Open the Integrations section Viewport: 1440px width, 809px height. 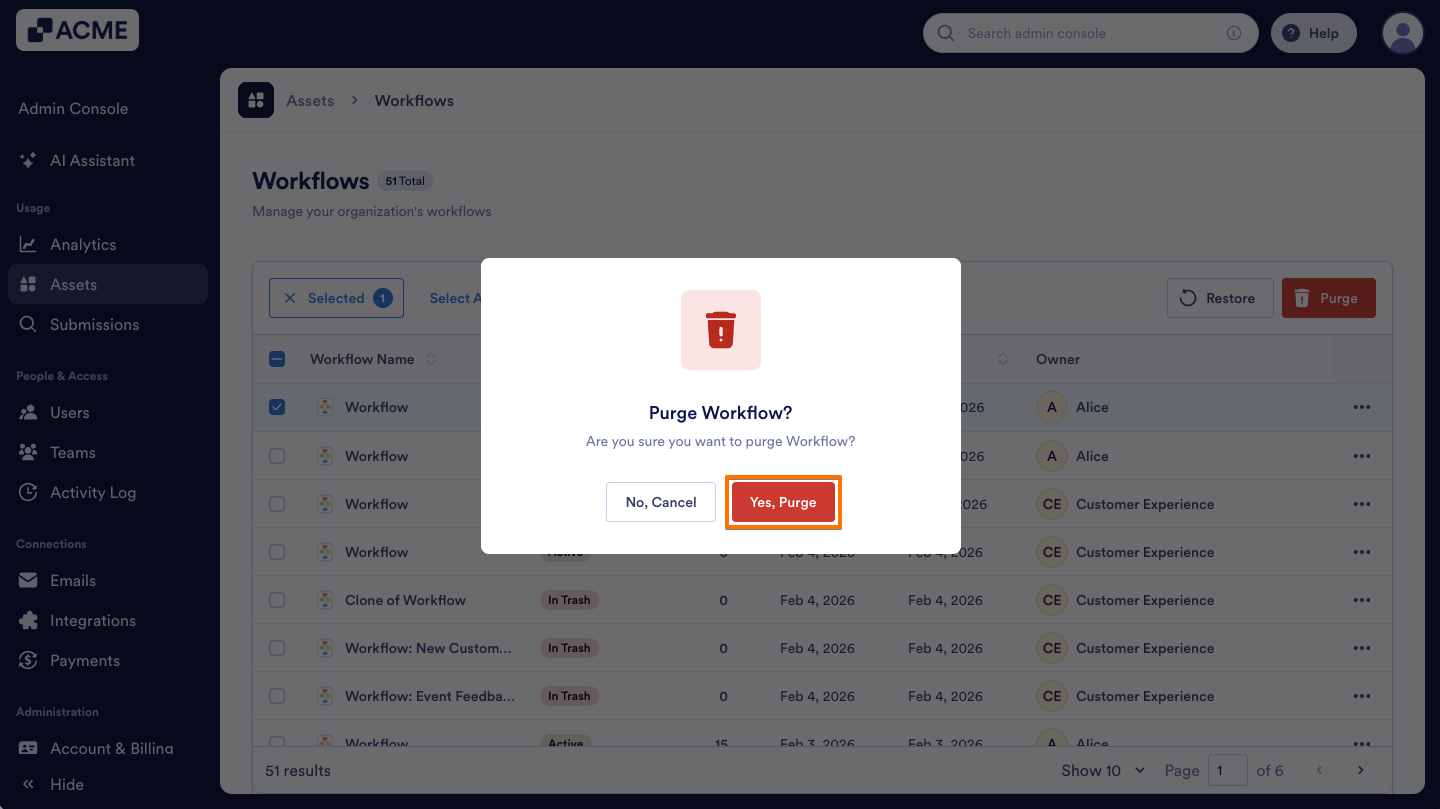(93, 620)
